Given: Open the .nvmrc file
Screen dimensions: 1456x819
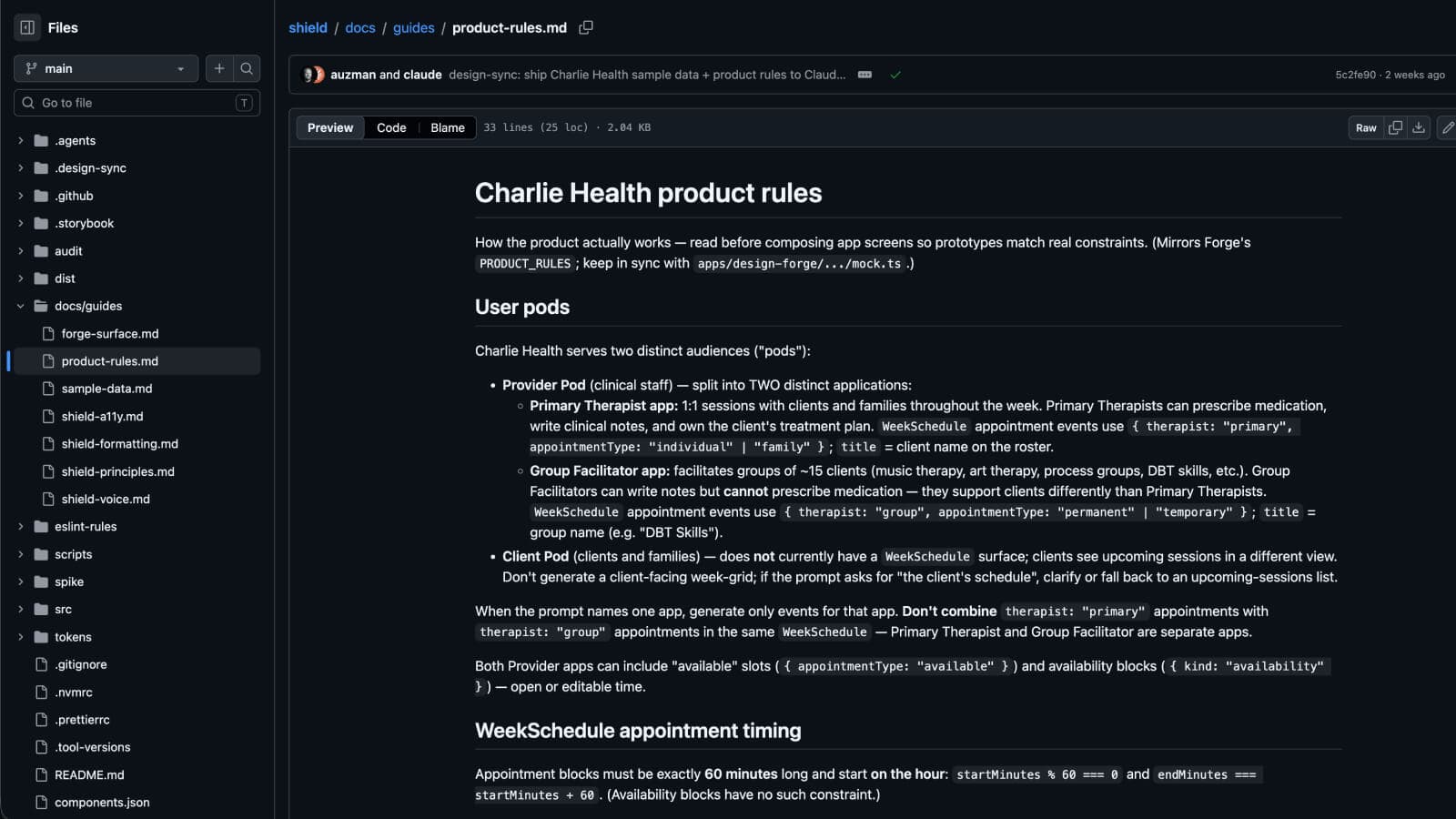Looking at the screenshot, I should (73, 693).
